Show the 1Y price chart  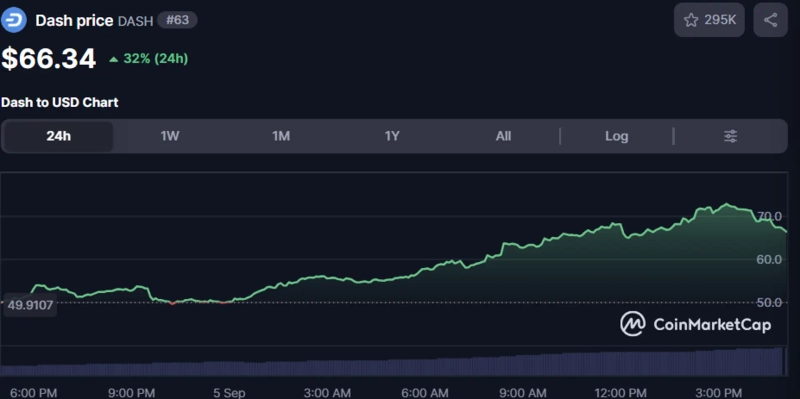392,136
